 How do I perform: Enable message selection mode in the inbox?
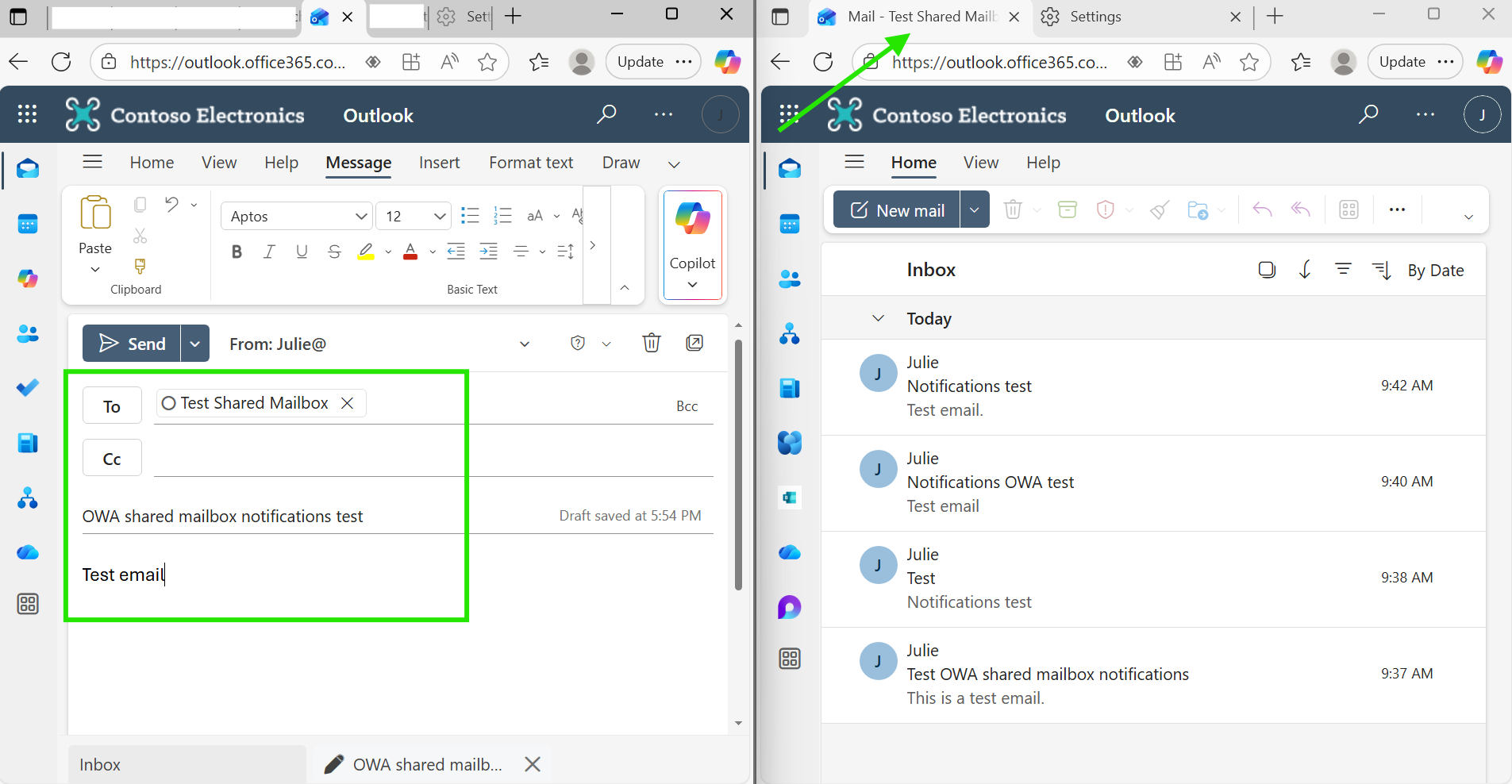pyautogui.click(x=1267, y=270)
